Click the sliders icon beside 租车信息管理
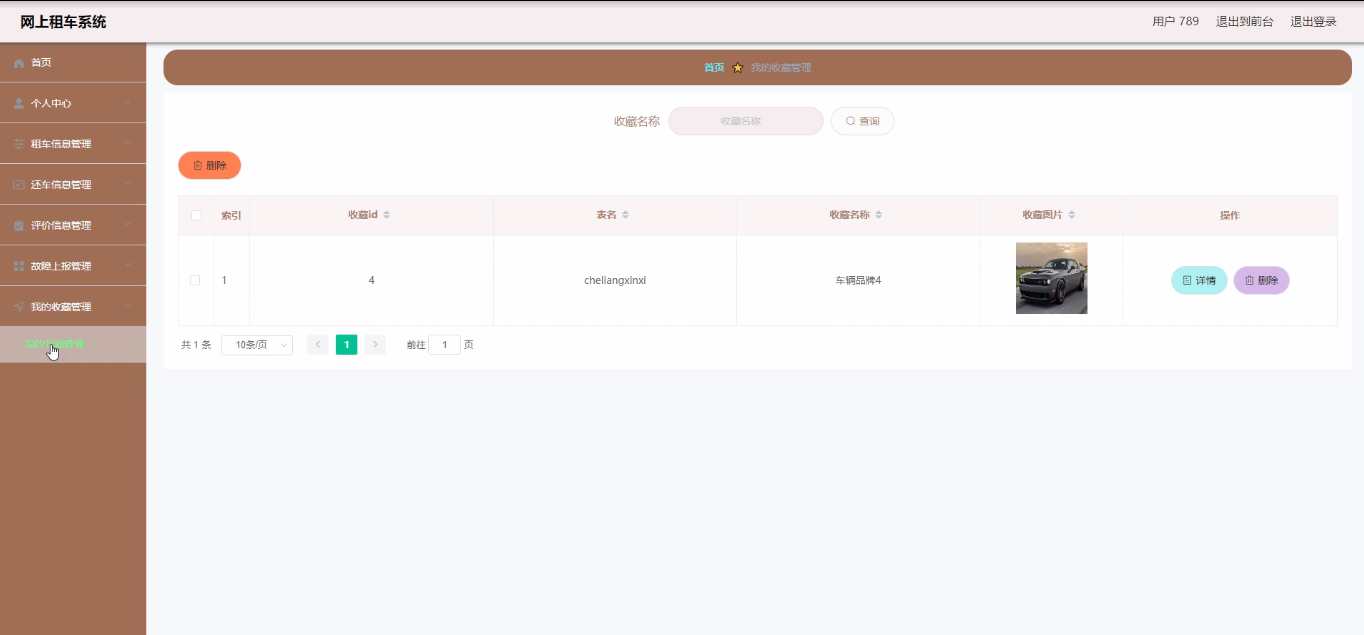 tap(19, 144)
